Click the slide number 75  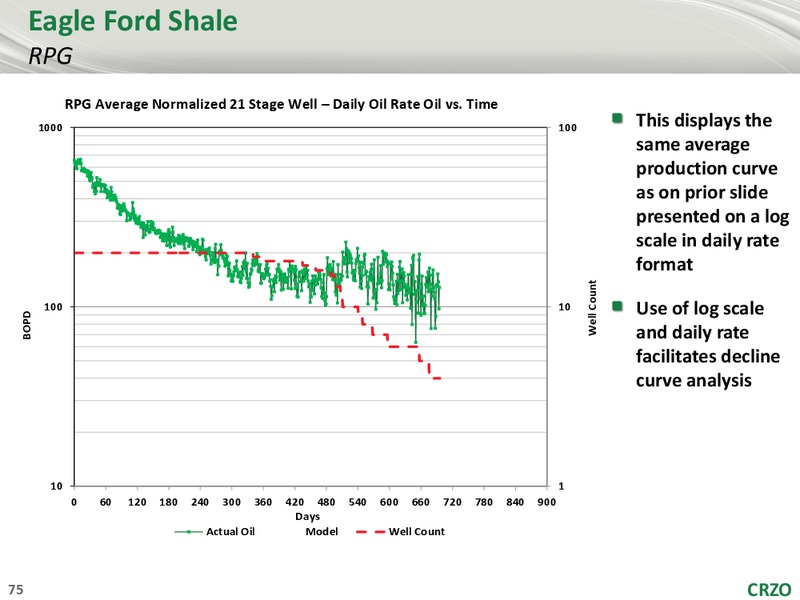(x=16, y=589)
